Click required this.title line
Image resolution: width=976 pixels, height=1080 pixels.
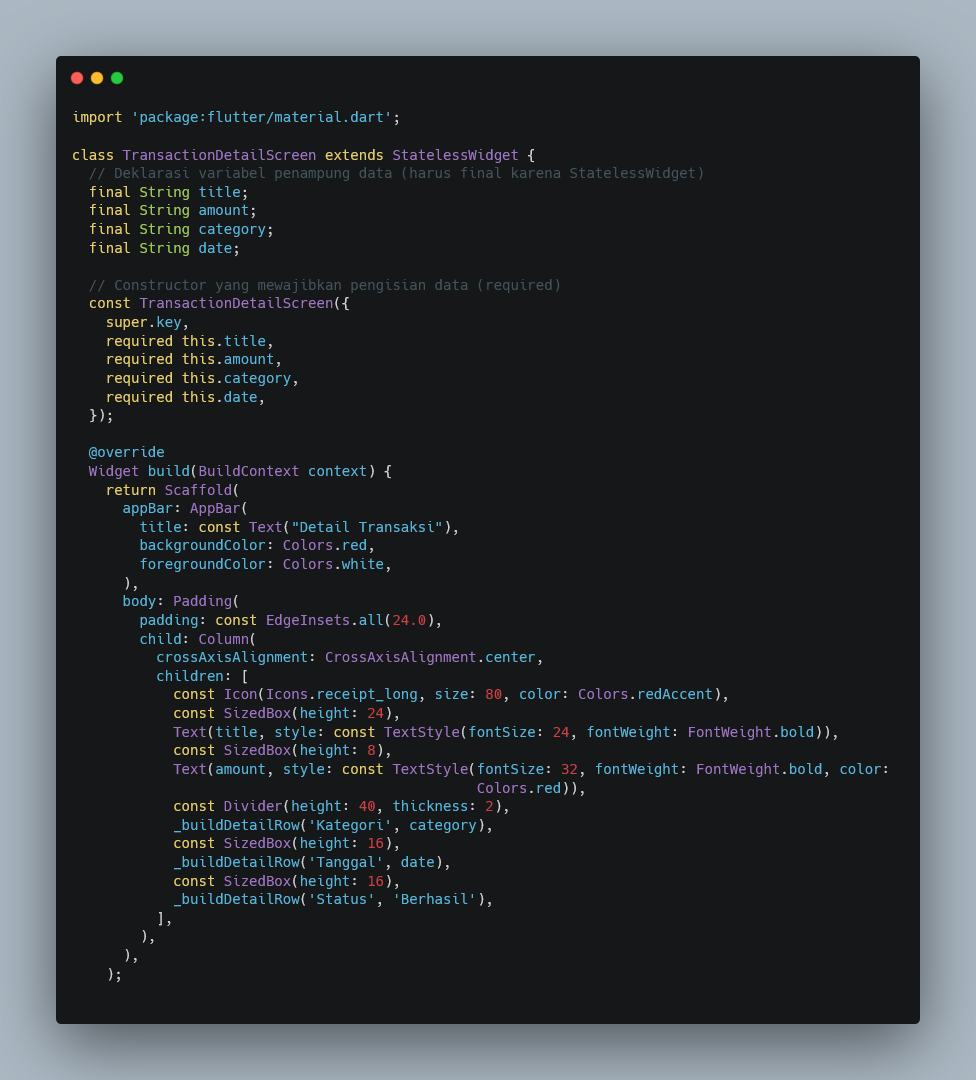coord(189,341)
